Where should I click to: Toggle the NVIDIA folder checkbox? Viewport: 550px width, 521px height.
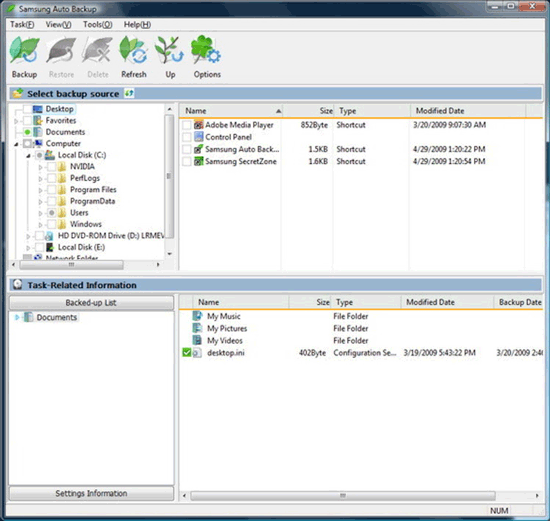(x=52, y=167)
